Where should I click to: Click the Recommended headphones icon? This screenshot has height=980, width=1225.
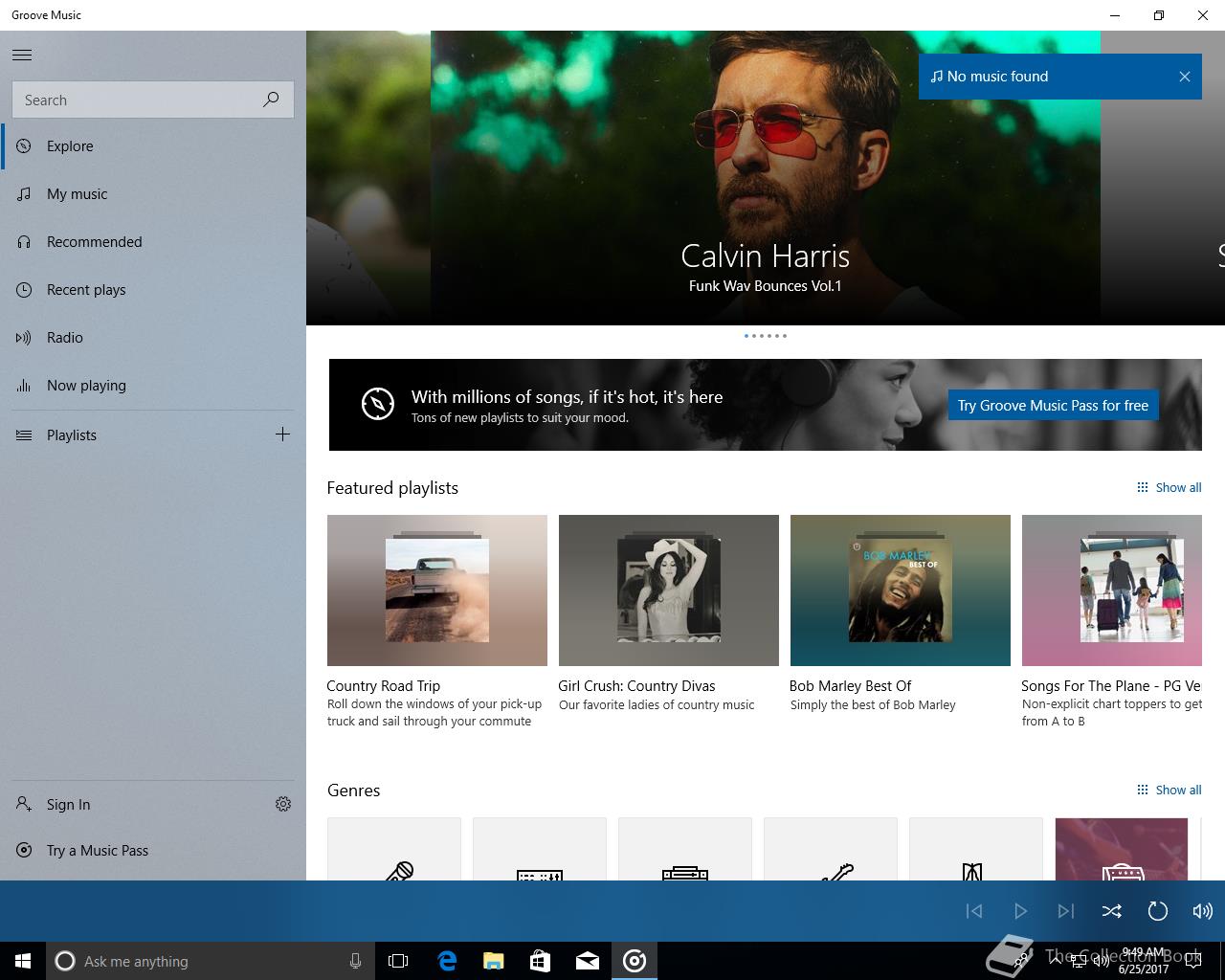point(24,242)
